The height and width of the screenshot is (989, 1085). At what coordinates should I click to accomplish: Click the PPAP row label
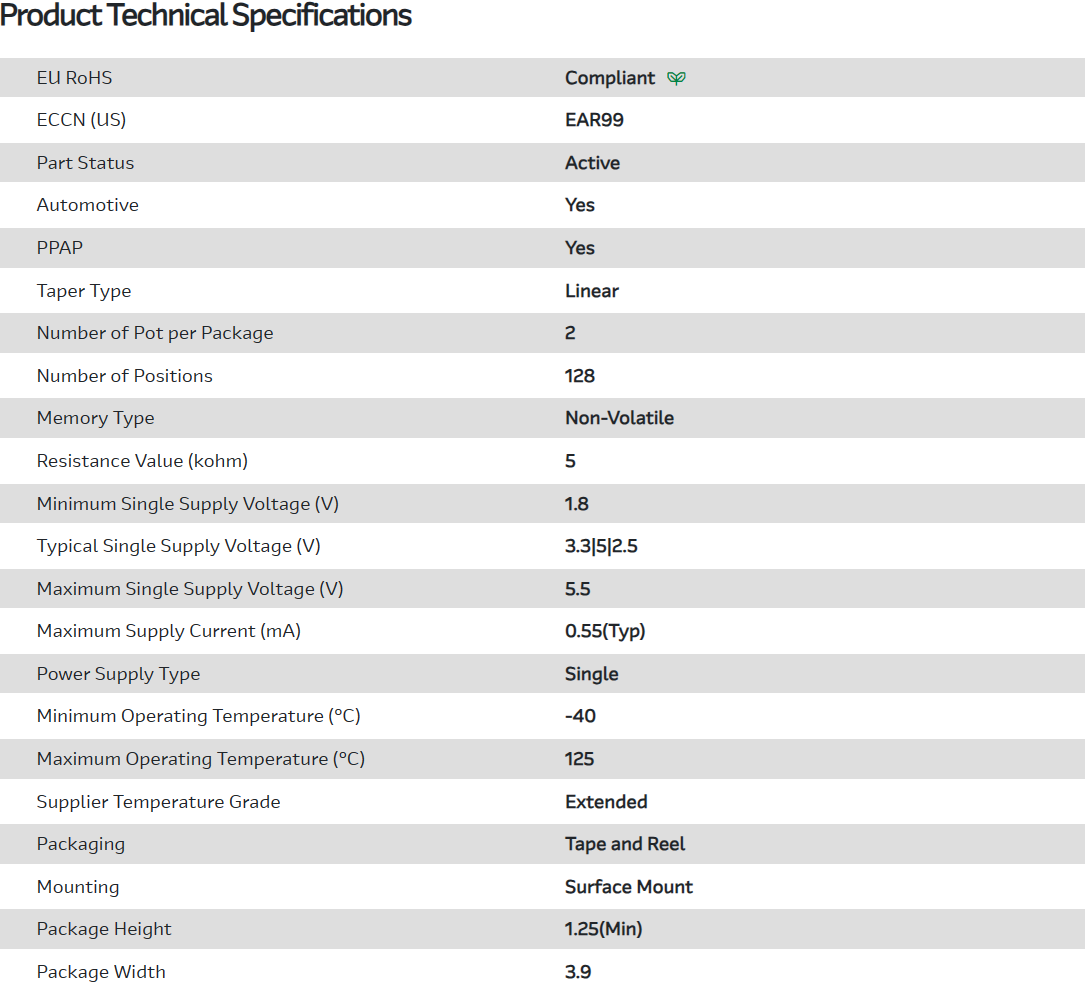(x=60, y=248)
